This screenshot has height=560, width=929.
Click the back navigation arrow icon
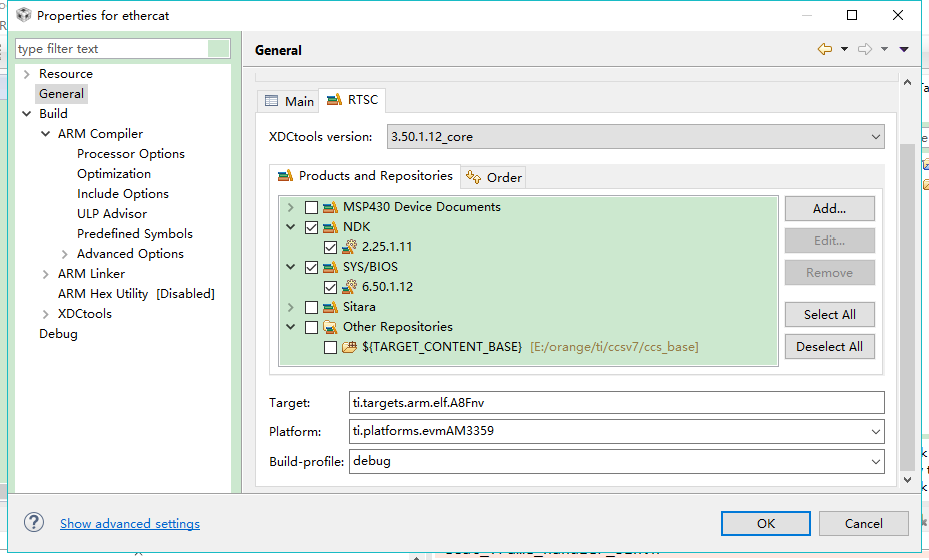click(824, 49)
